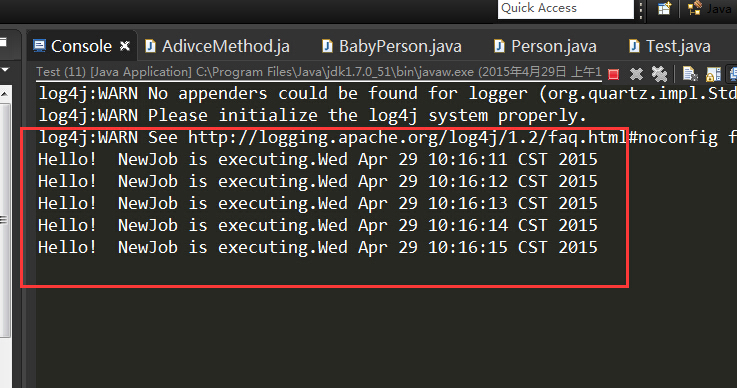Switch to the Java perspective
The width and height of the screenshot is (737, 388).
711,8
